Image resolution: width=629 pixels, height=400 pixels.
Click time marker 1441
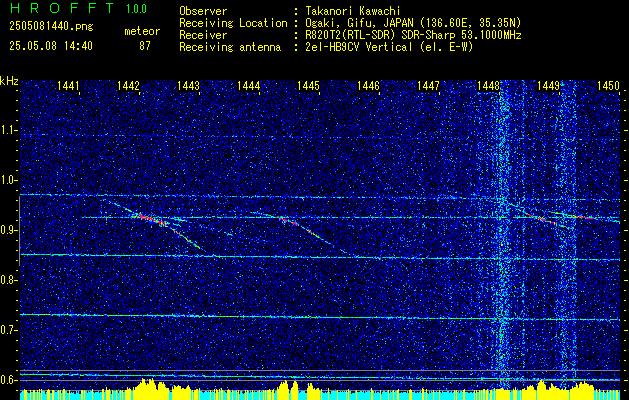(68, 85)
